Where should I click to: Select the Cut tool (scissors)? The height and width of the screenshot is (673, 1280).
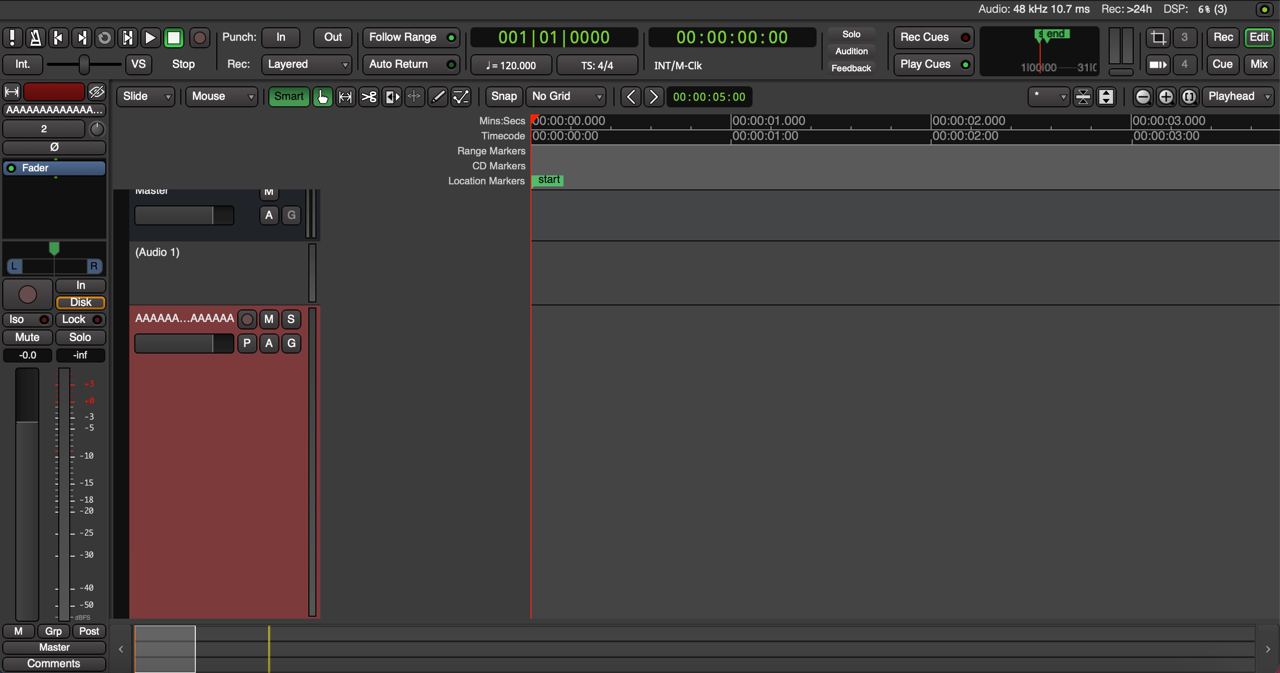(369, 97)
